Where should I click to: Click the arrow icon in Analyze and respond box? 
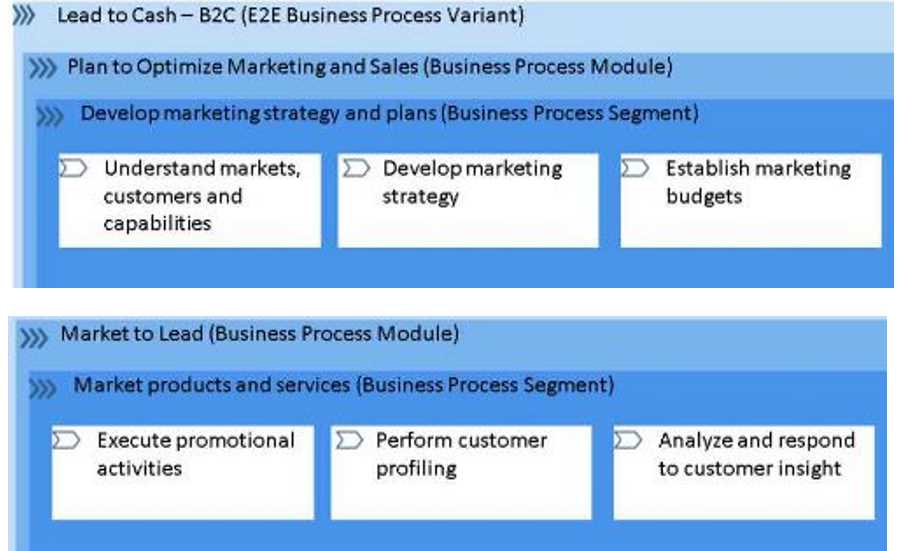tap(627, 440)
